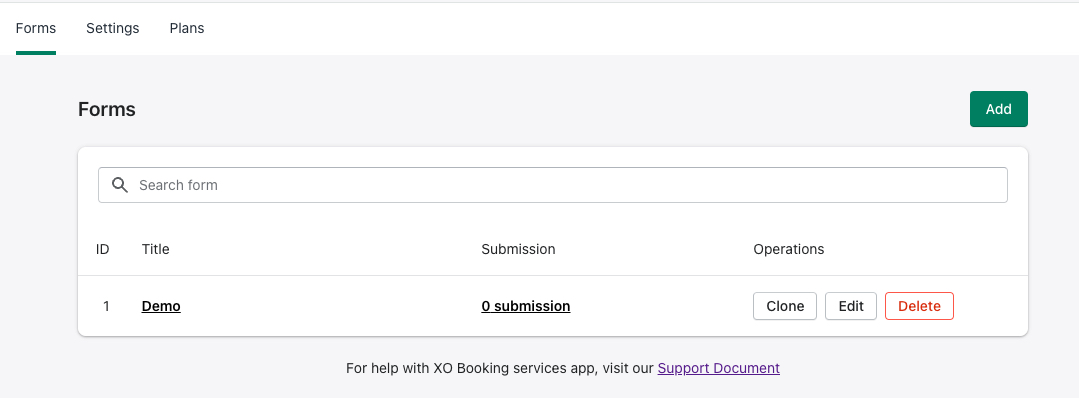This screenshot has width=1079, height=398.
Task: Click the XO Booking services help text
Action: coord(500,368)
